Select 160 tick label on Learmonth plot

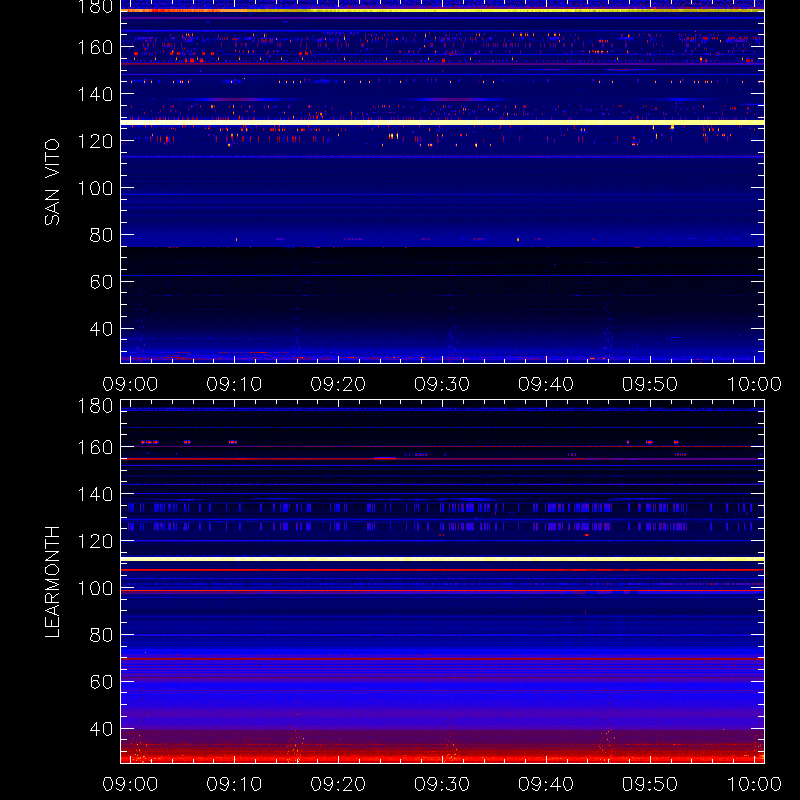pyautogui.click(x=95, y=447)
